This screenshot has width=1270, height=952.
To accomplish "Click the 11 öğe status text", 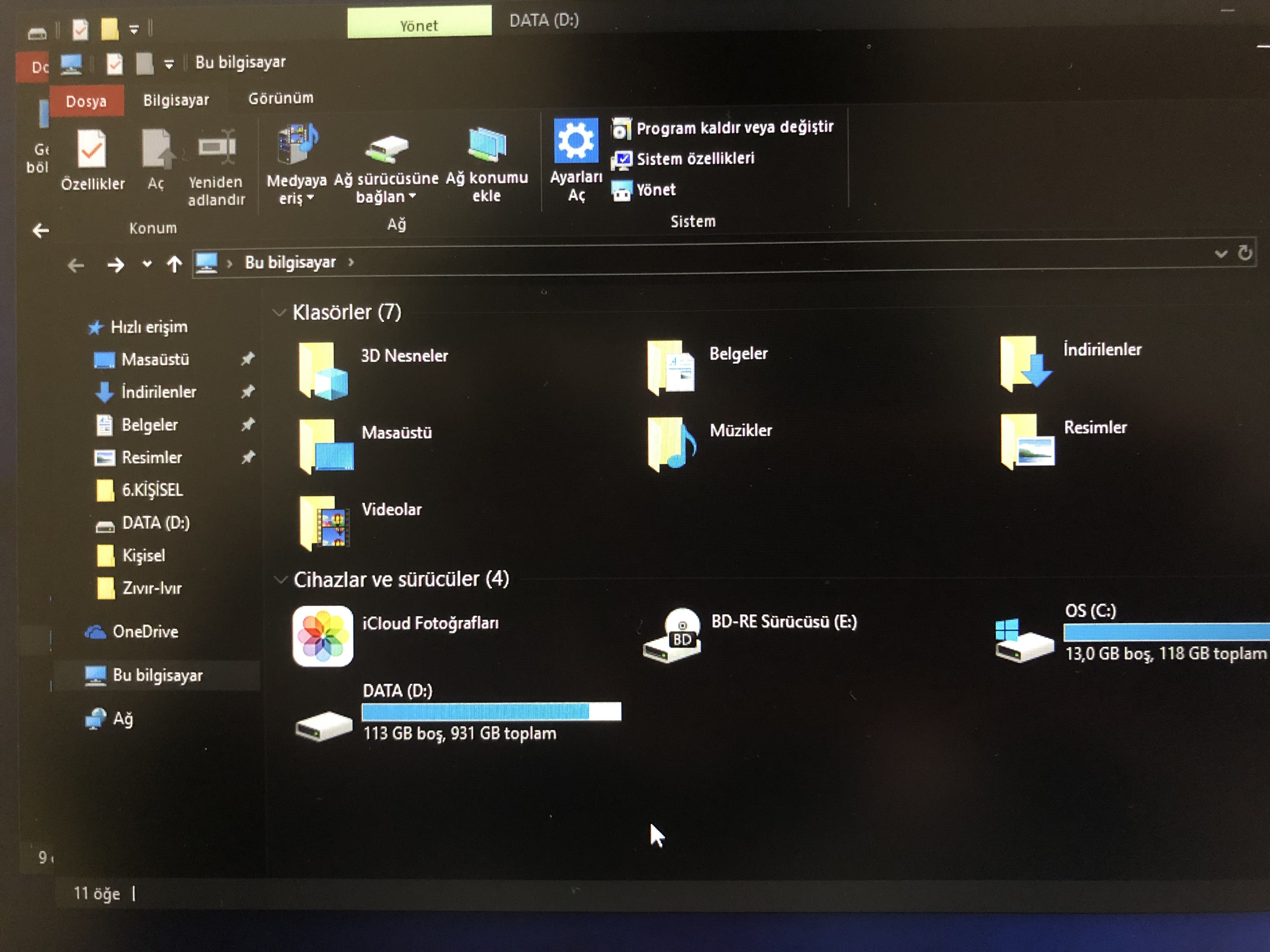I will 96,894.
